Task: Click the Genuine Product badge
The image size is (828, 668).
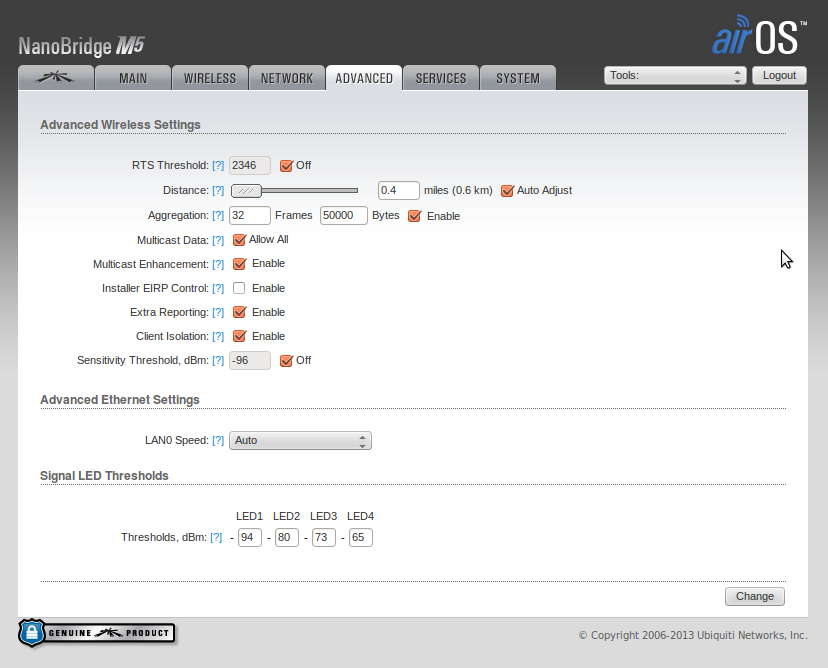Action: [97, 632]
